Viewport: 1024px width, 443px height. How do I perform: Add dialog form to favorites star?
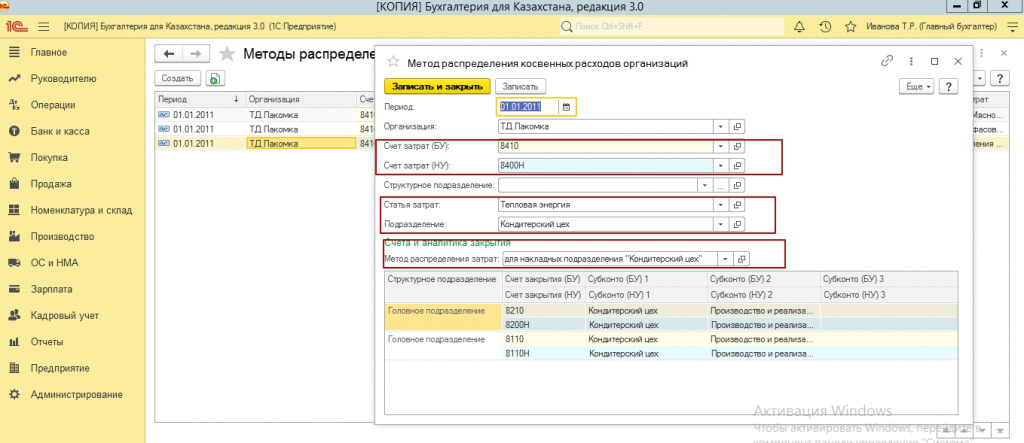(x=393, y=61)
